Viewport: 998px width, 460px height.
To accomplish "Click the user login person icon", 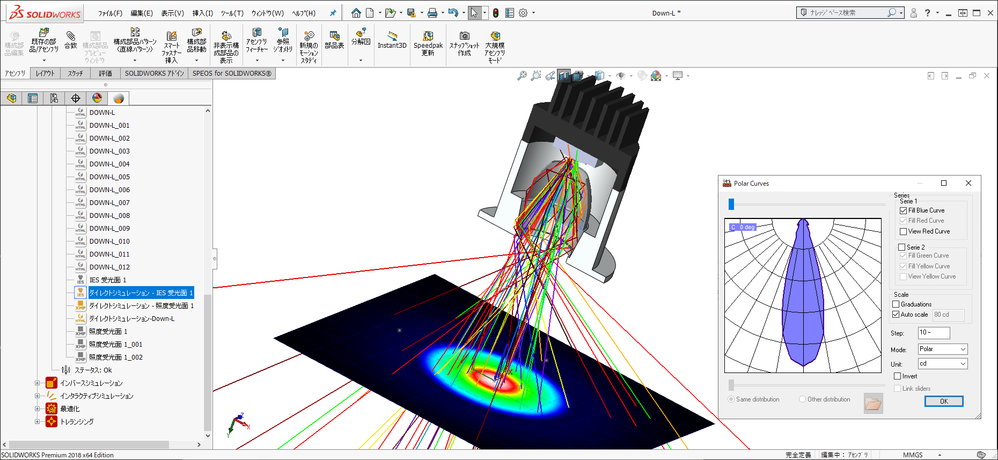I will coord(914,12).
